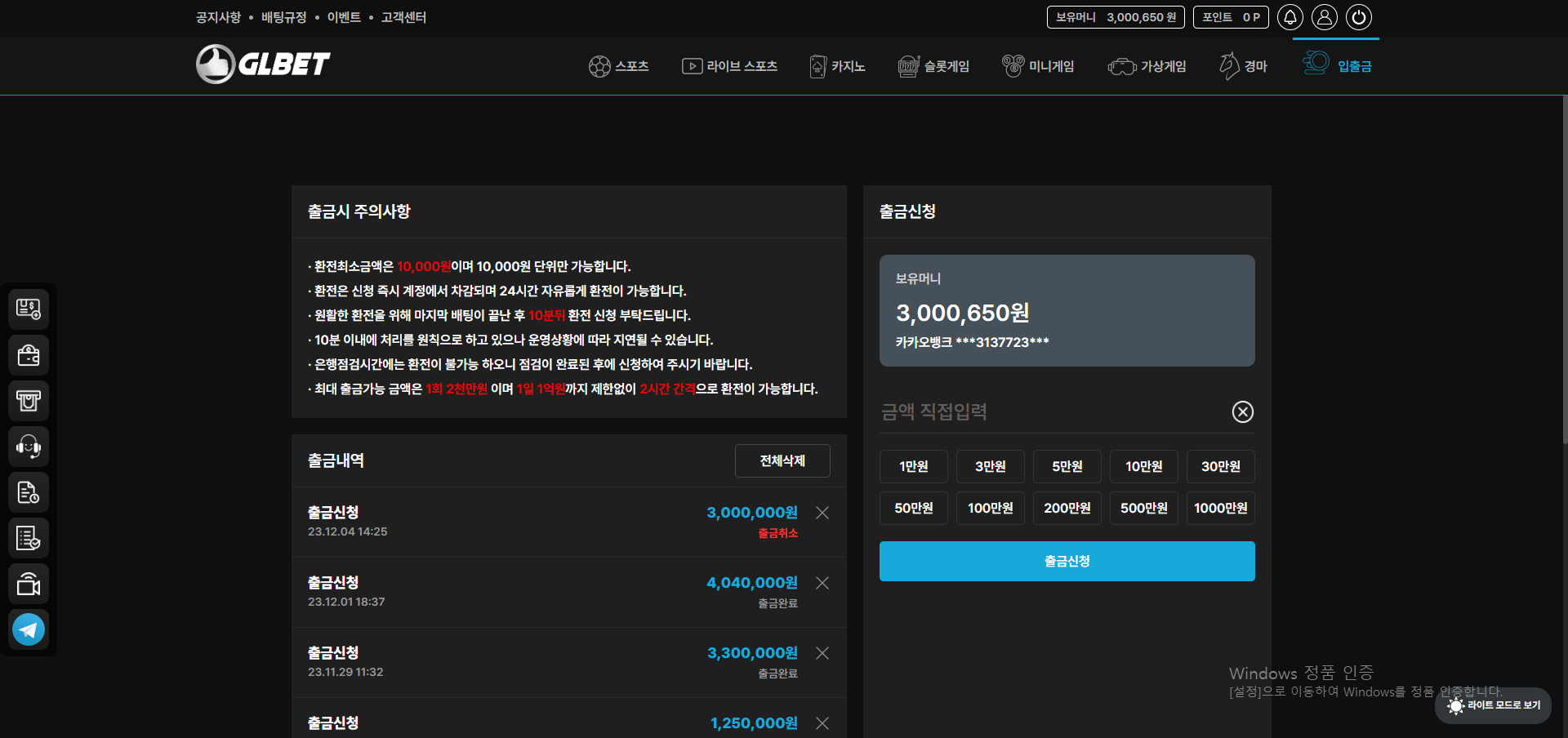Click the power logout icon
Image resolution: width=1568 pixels, height=738 pixels.
pyautogui.click(x=1359, y=17)
